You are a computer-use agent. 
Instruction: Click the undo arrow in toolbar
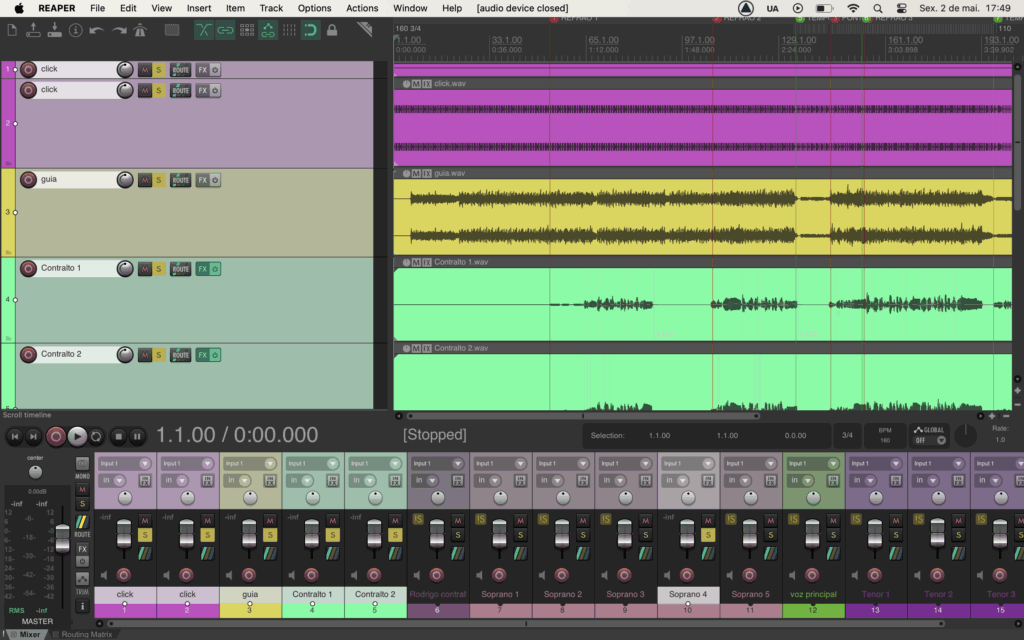pos(97,31)
